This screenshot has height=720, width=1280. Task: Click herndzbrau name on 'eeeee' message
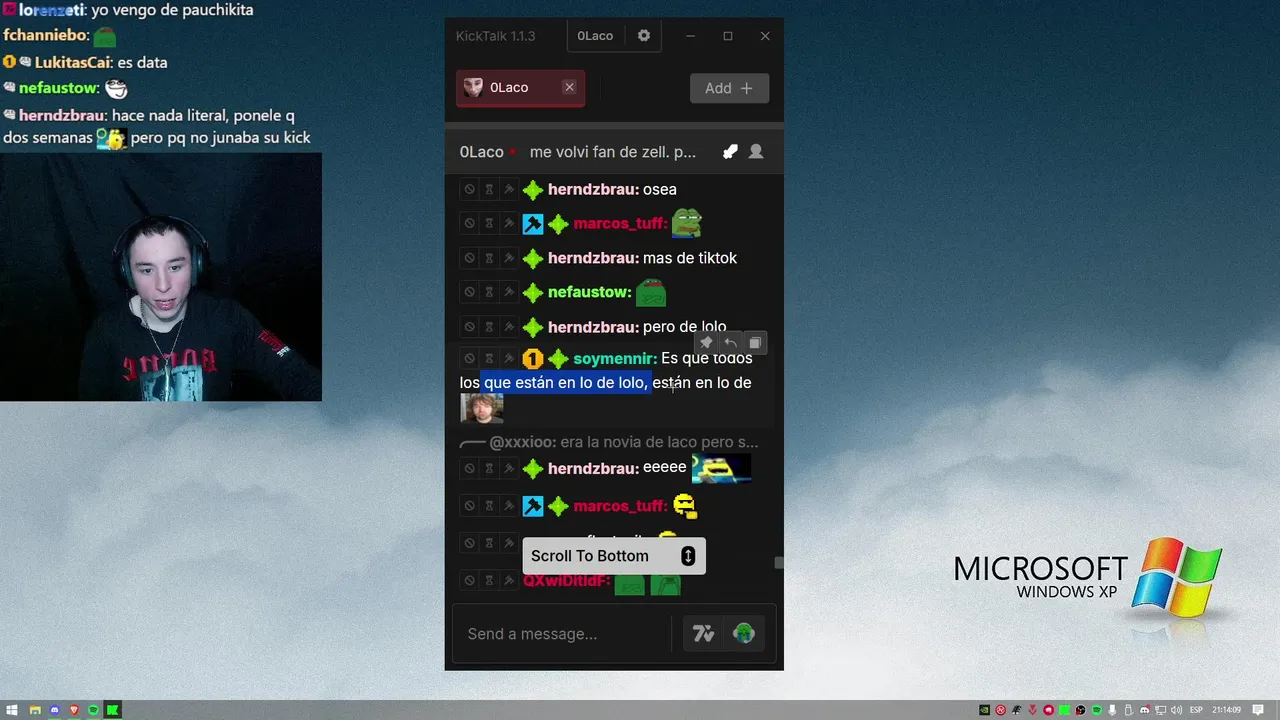593,468
